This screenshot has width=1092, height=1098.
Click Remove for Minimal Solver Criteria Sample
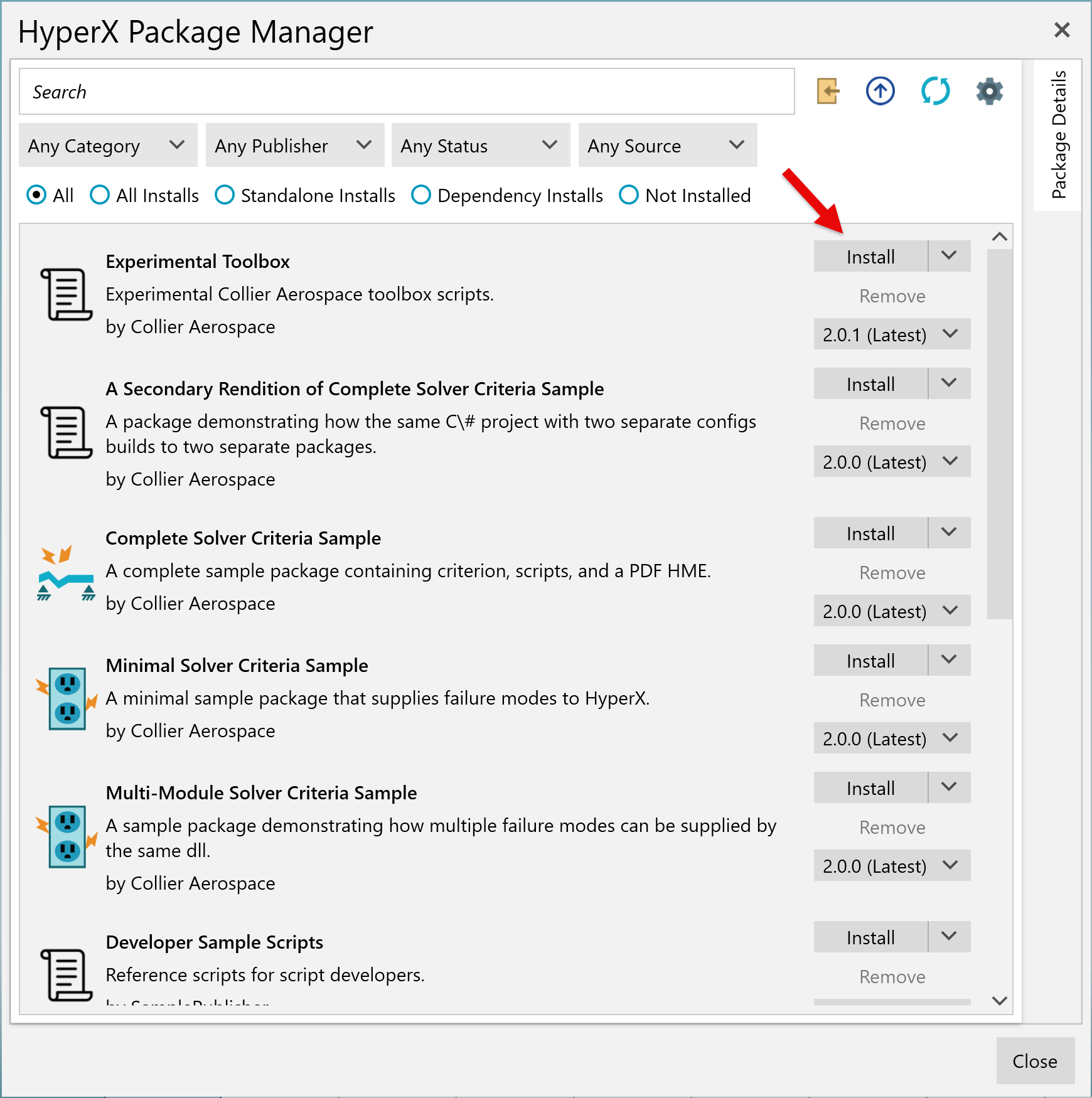tap(892, 700)
